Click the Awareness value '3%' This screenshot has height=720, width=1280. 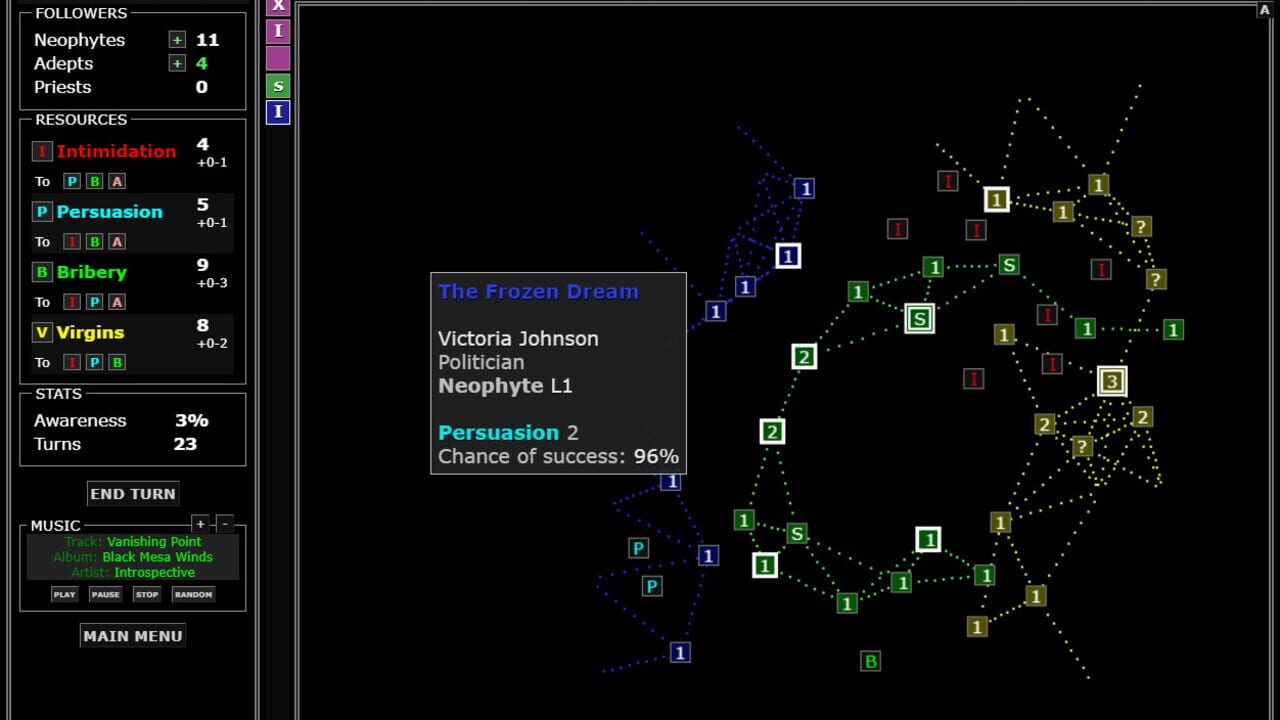(x=192, y=421)
